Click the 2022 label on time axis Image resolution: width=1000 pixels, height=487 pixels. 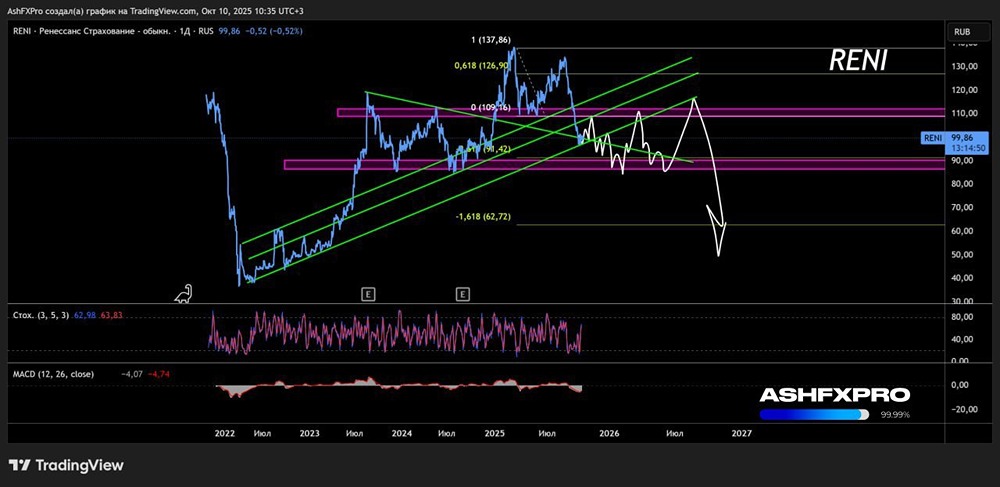224,433
